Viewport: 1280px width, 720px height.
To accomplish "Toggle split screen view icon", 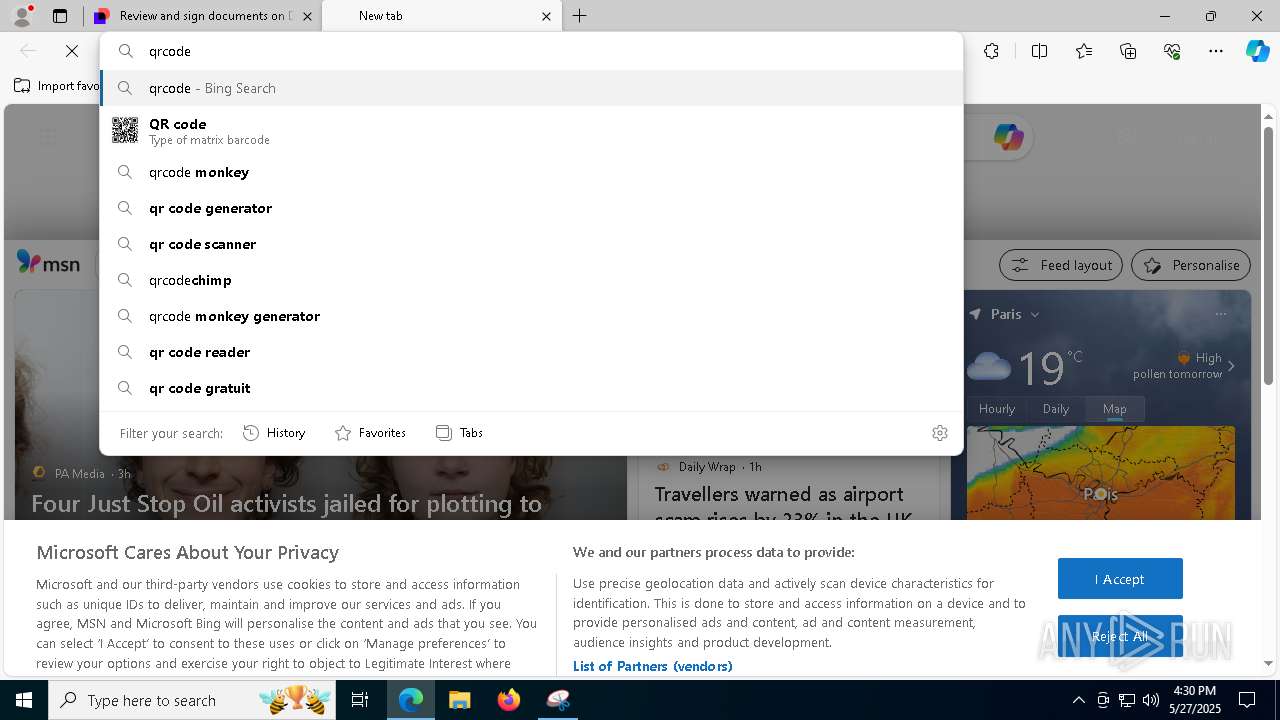I will 1039,51.
